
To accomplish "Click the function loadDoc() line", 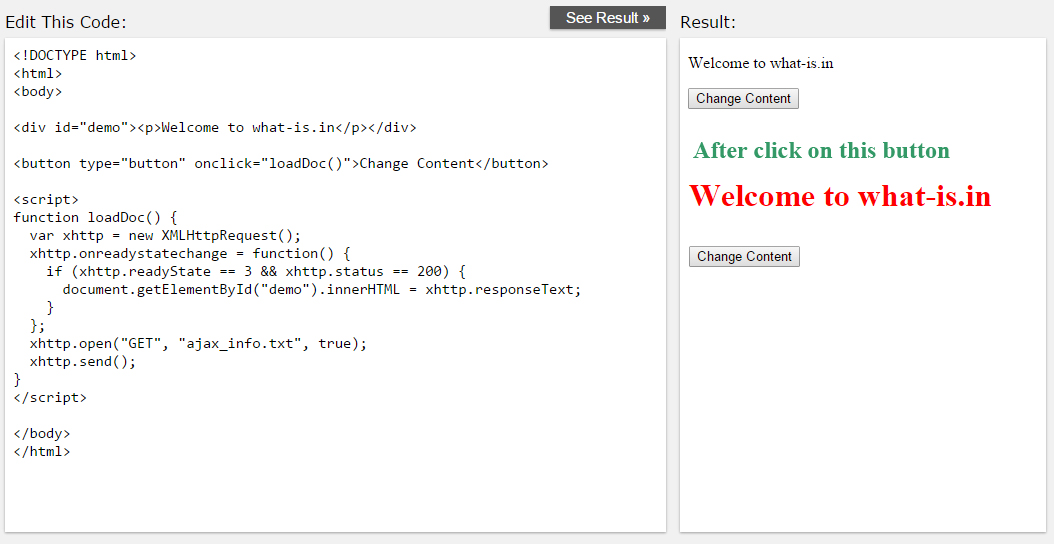I will click(95, 217).
